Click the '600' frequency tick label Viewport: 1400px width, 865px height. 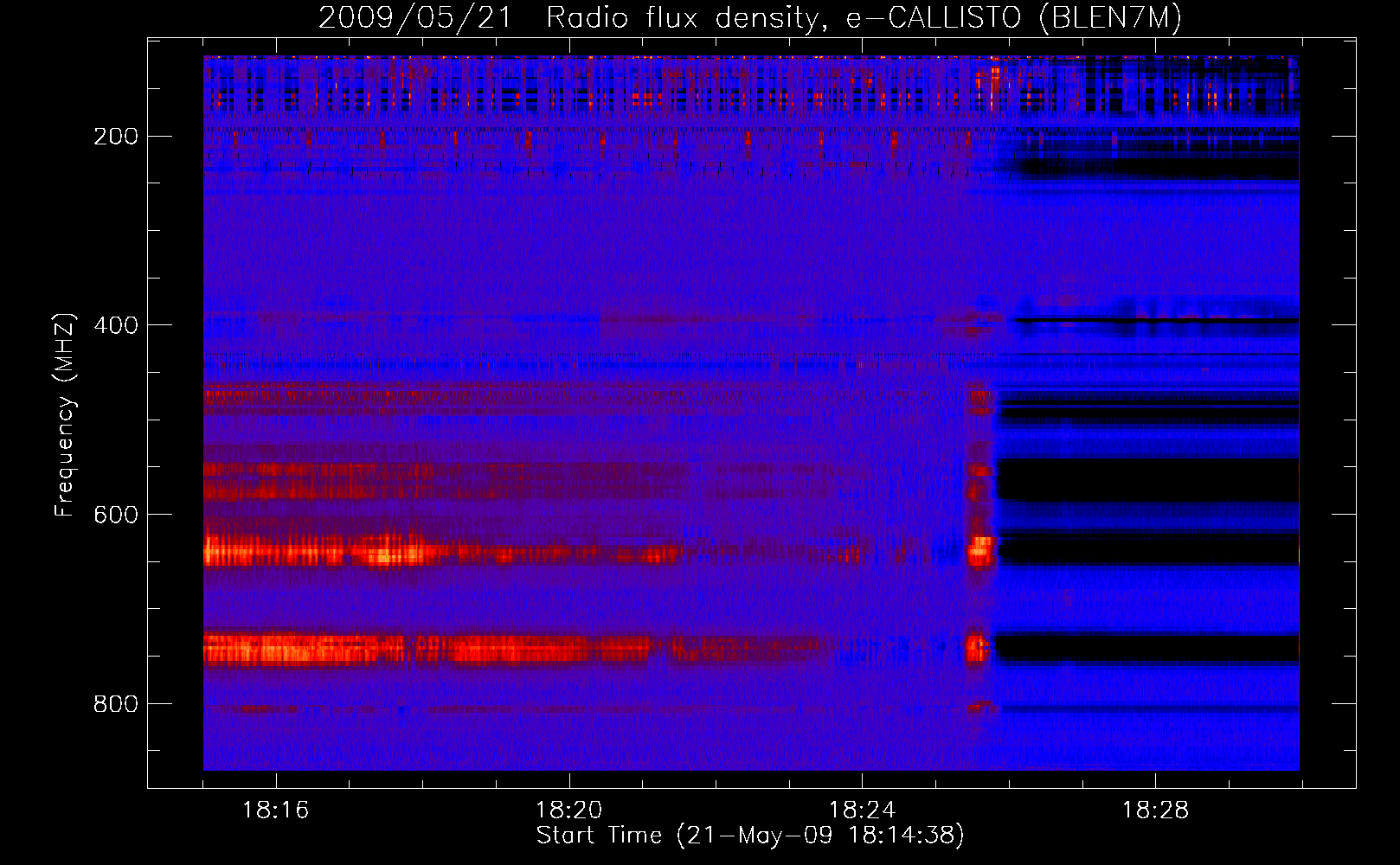[116, 515]
